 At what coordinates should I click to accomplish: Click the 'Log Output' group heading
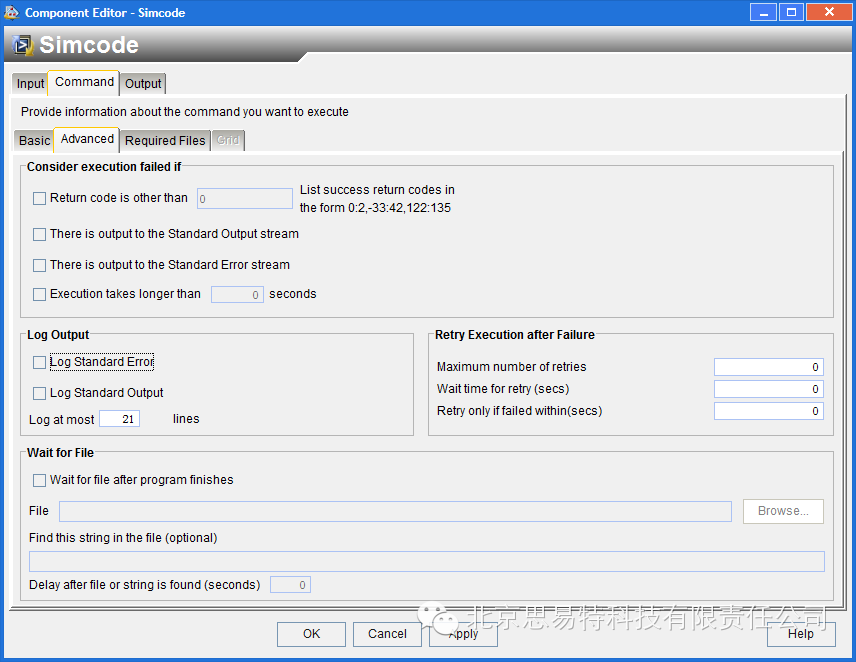pos(58,335)
